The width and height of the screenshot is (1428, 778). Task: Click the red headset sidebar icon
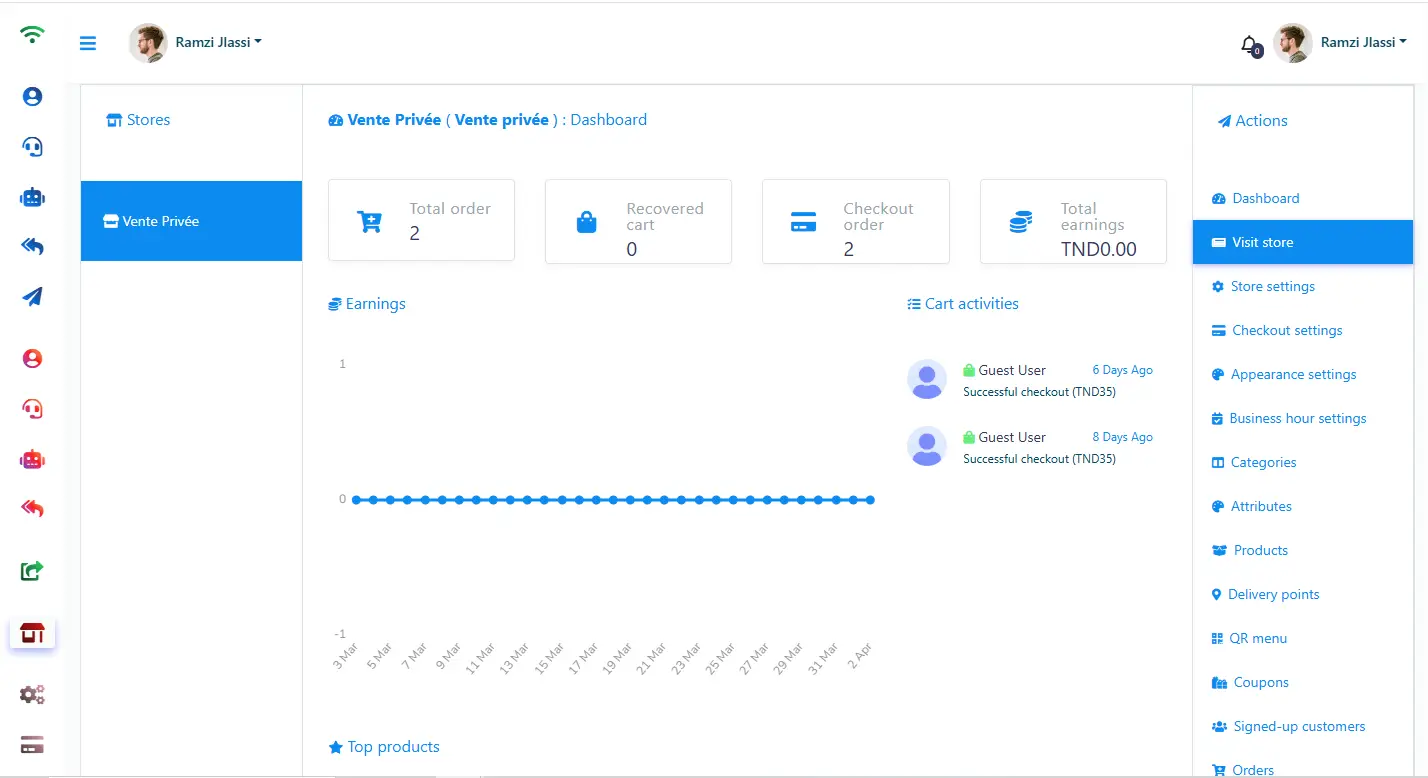[32, 409]
